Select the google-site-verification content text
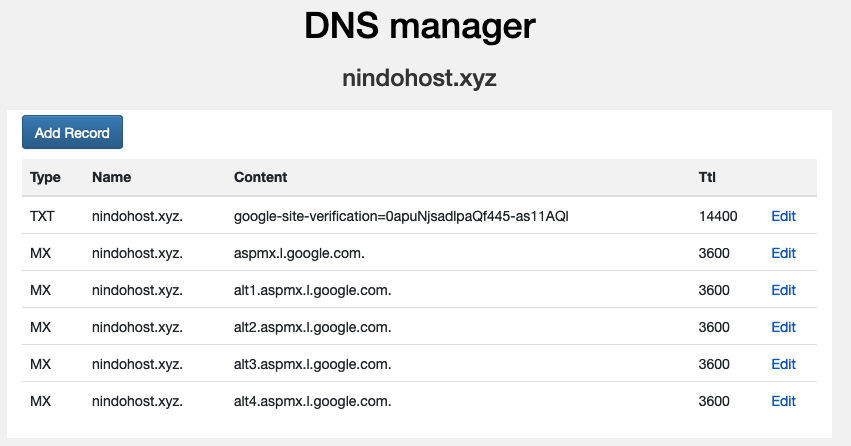Viewport: 851px width, 446px height. click(x=401, y=216)
